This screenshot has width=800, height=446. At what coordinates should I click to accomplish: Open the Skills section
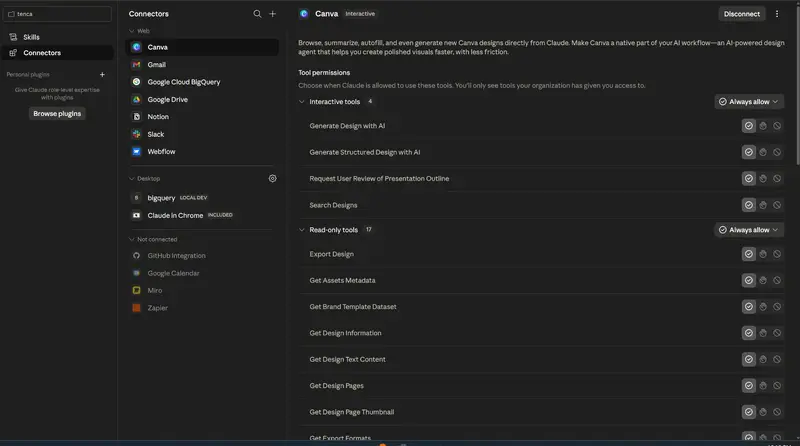[57, 37]
